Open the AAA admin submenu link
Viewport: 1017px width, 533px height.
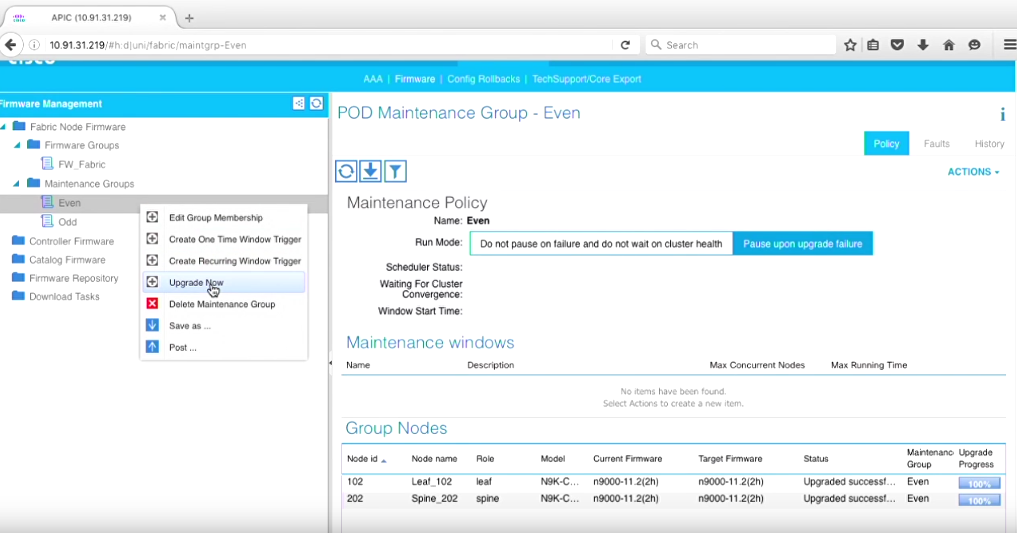pos(373,79)
